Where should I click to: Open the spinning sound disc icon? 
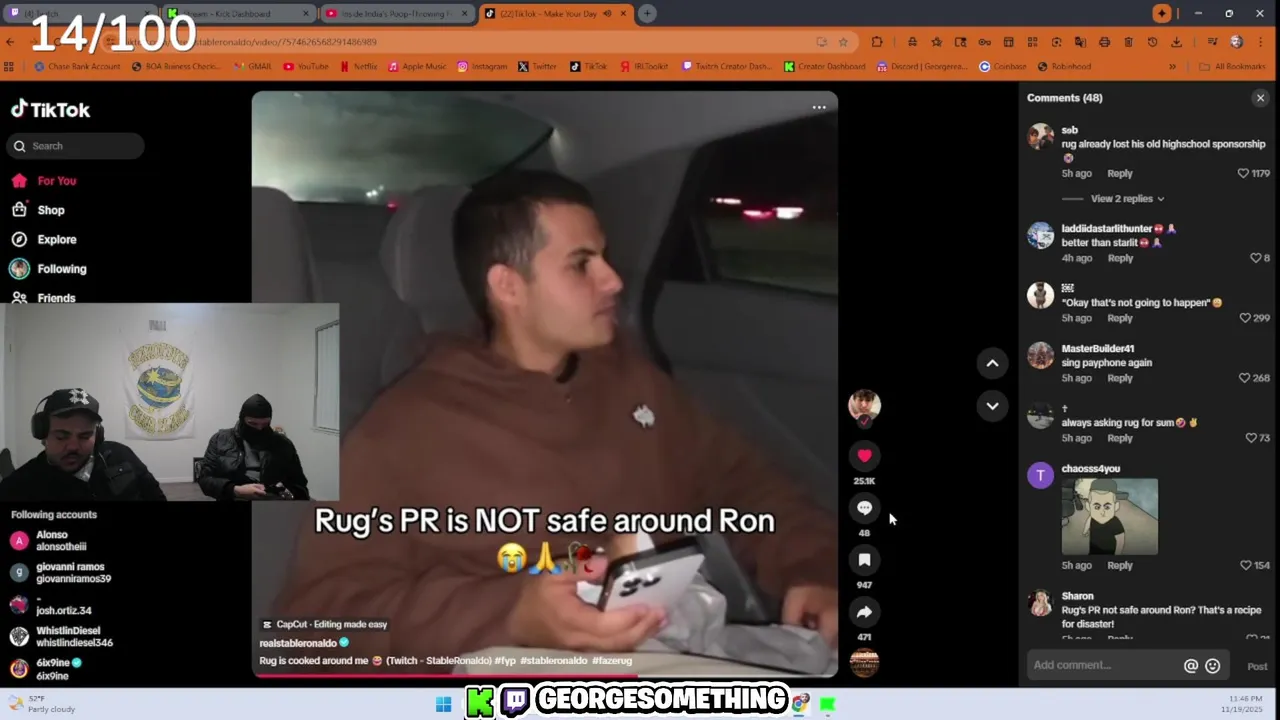(x=864, y=662)
